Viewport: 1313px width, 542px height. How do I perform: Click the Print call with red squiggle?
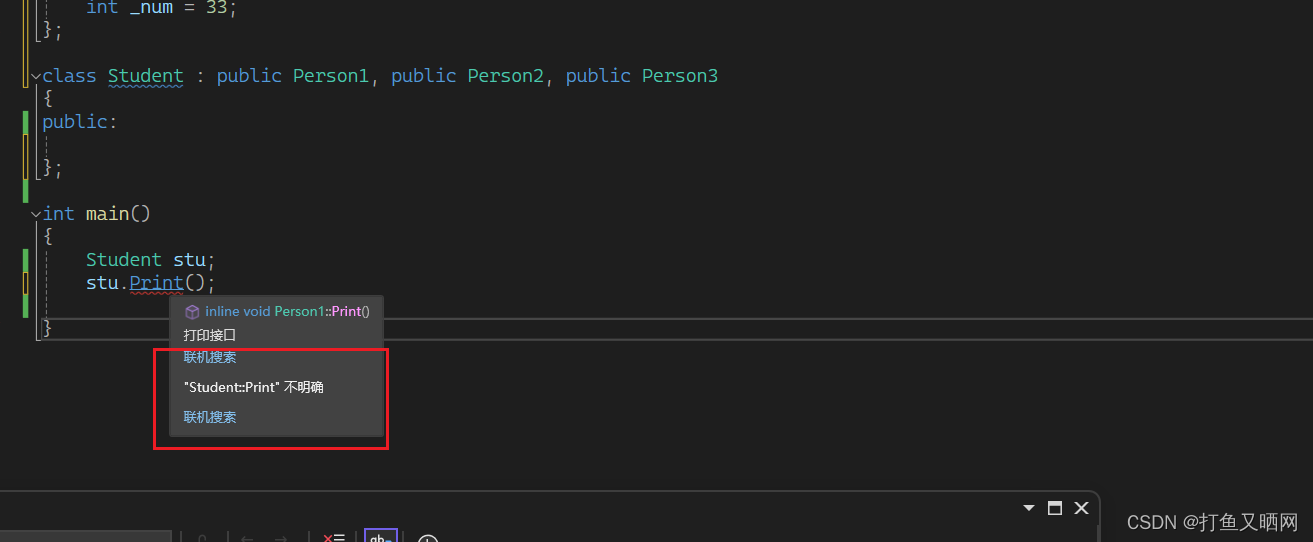157,283
